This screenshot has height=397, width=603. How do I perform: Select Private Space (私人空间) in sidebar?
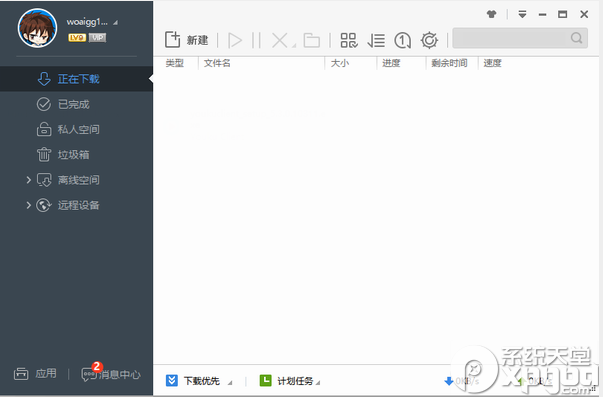click(x=77, y=130)
